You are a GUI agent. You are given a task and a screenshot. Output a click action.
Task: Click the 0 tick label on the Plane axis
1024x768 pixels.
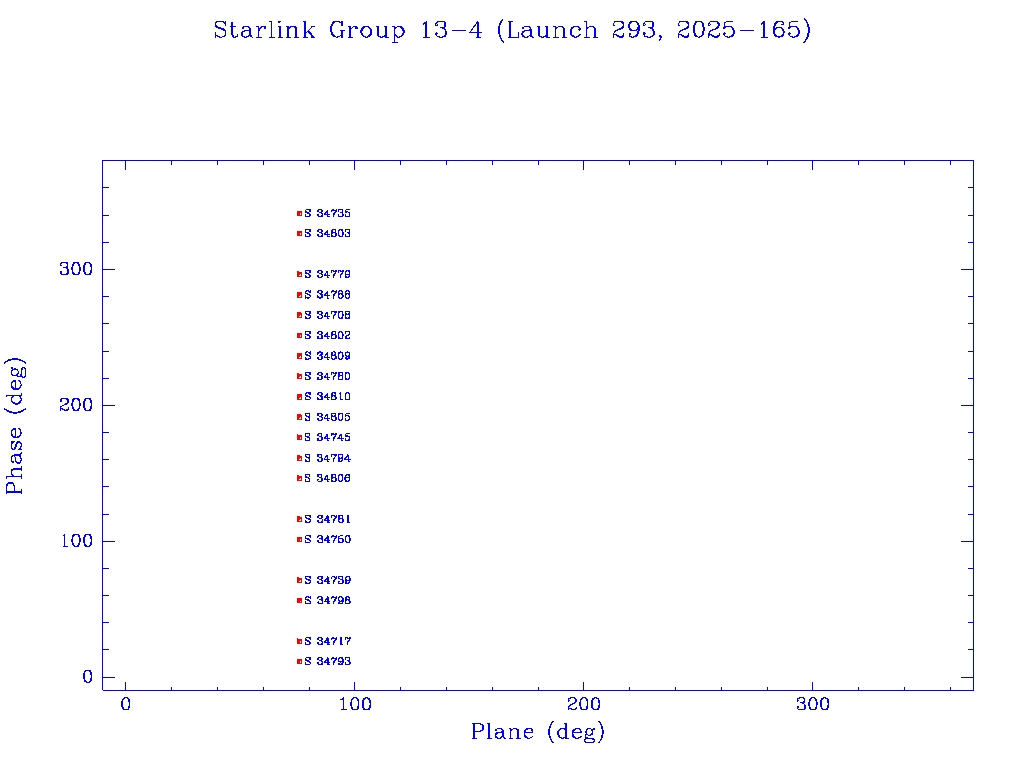125,704
